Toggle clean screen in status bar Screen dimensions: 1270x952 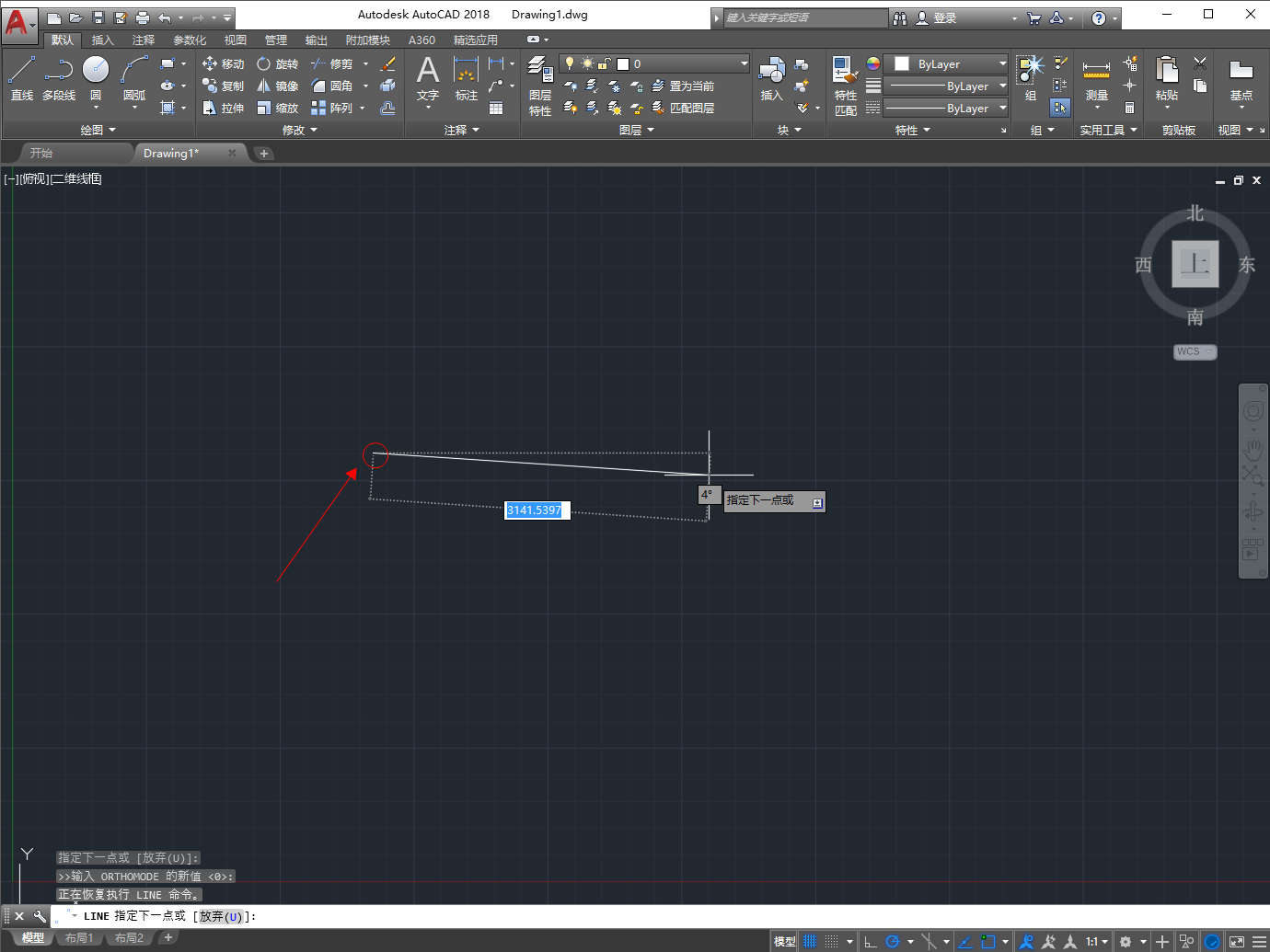point(1236,941)
